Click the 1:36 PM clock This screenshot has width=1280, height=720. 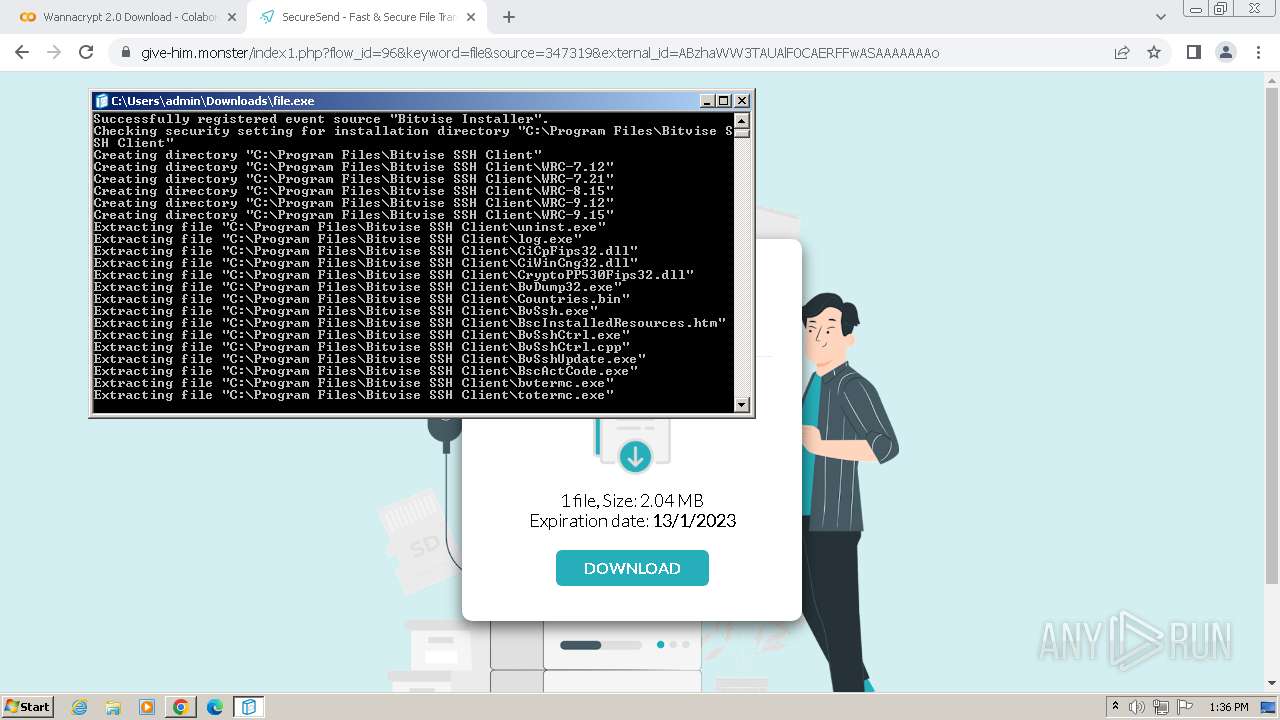tap(1228, 707)
